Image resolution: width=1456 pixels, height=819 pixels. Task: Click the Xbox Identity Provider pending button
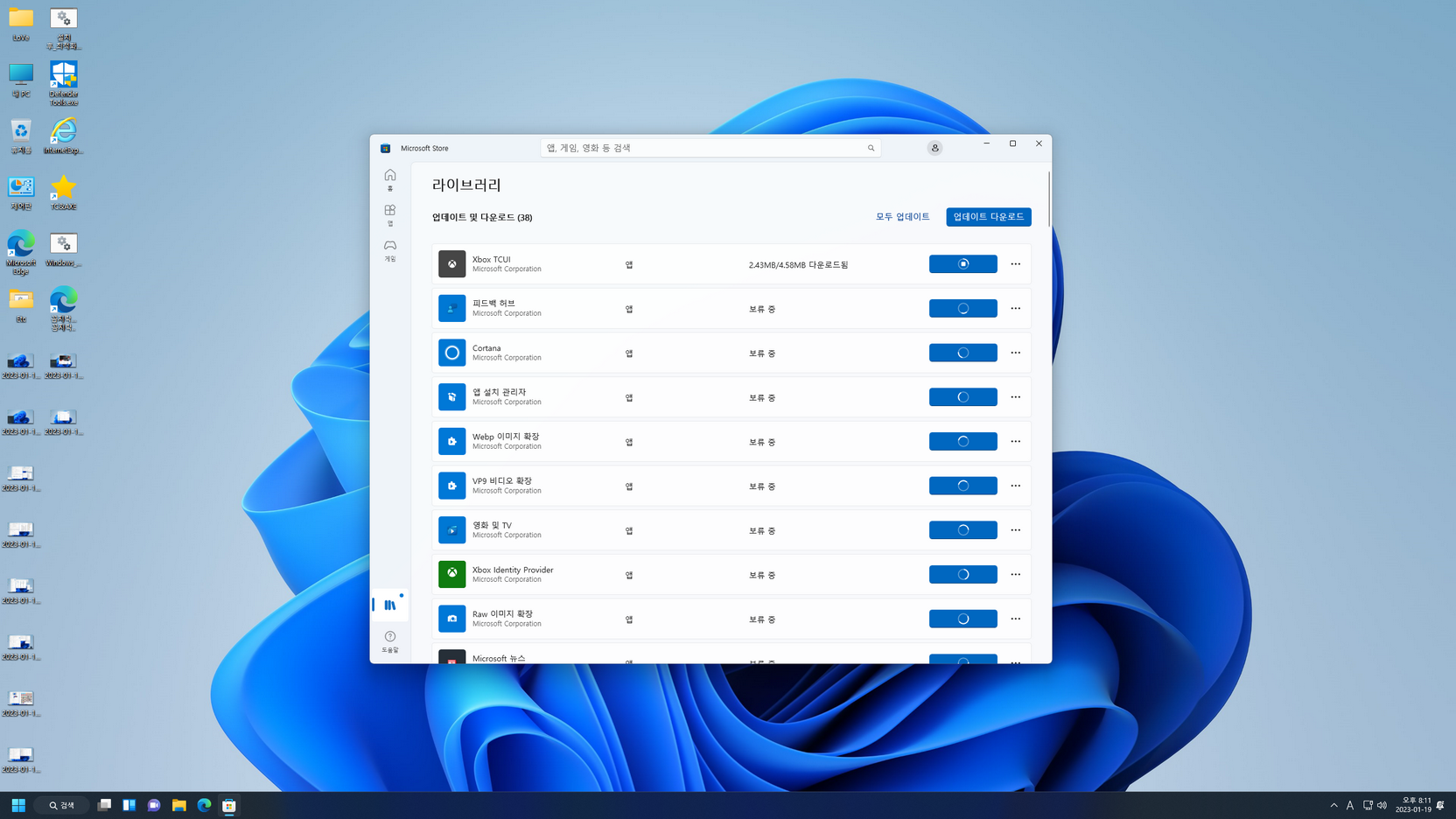point(962,574)
